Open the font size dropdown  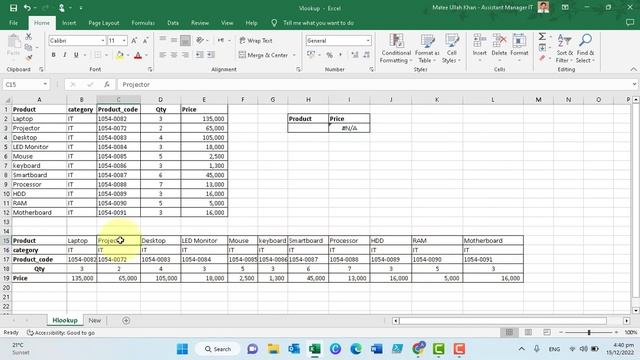click(124, 40)
